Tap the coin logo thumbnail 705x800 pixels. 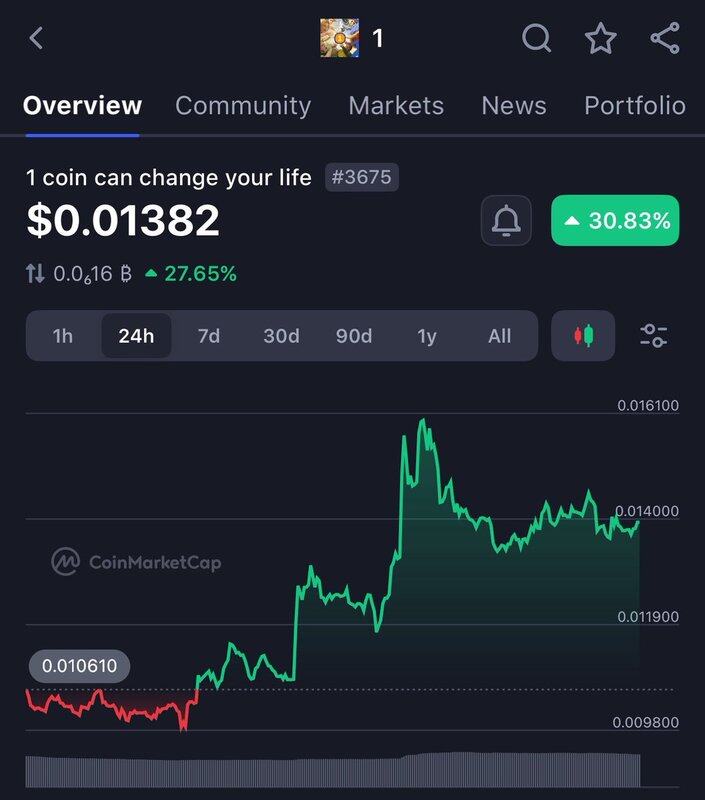click(340, 39)
